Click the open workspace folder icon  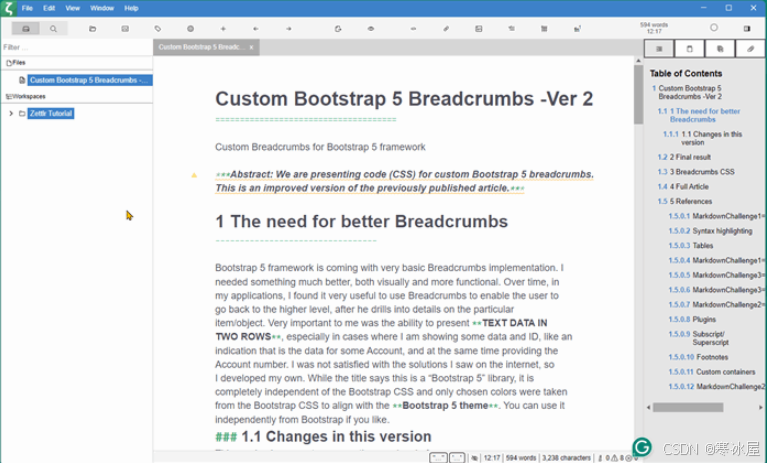(x=92, y=29)
